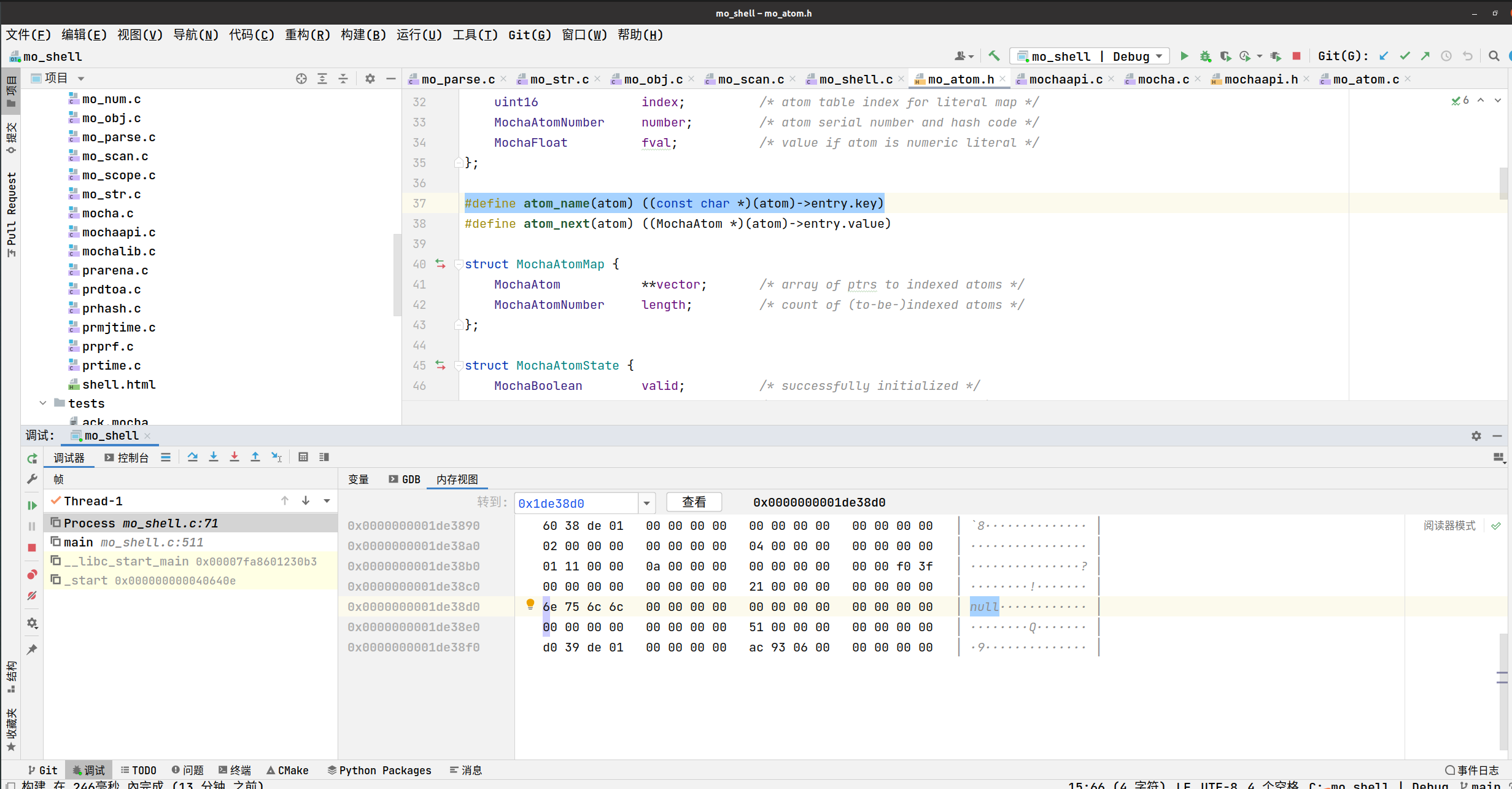This screenshot has width=1512, height=789.
Task: Run with coverage icon in toolbar
Action: point(1225,56)
